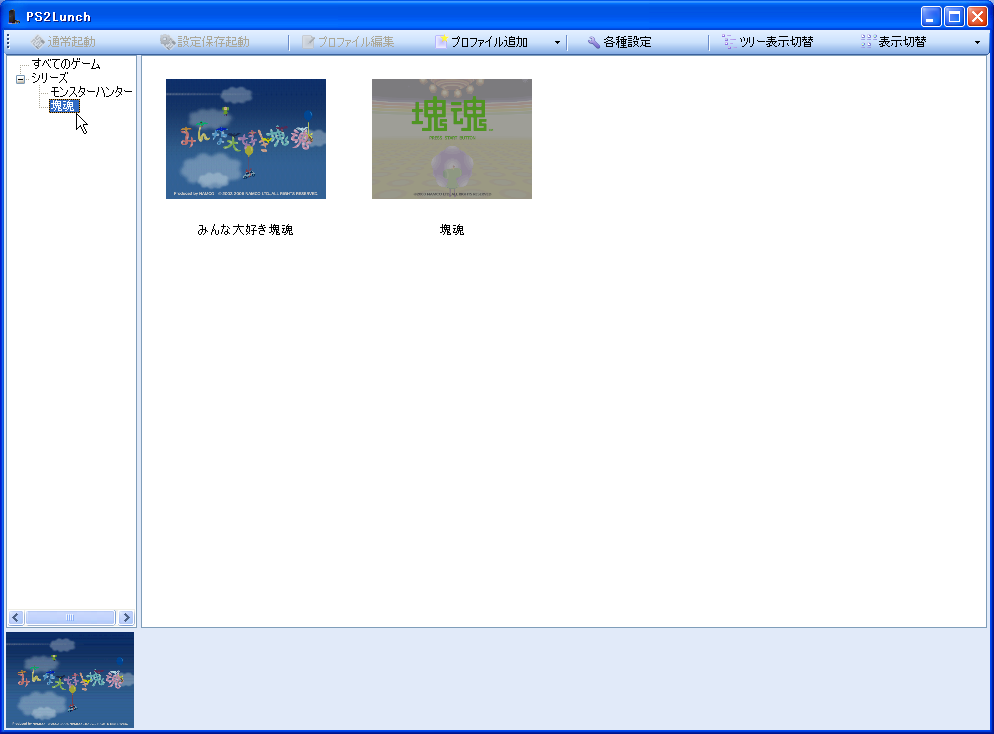Click the preview image at bottom left

click(70, 679)
